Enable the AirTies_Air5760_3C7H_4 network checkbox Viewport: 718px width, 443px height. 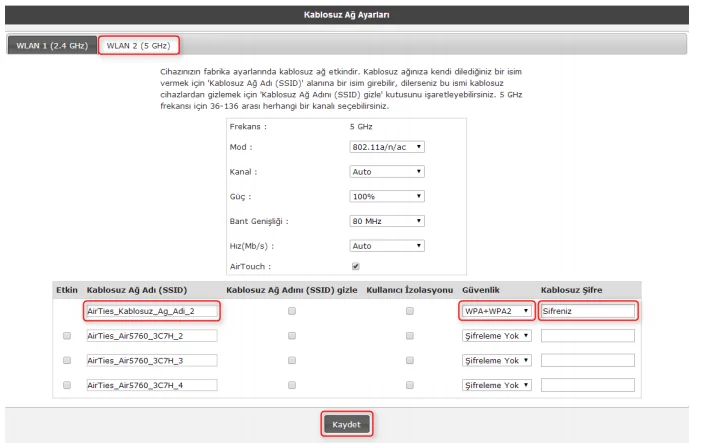pos(68,385)
